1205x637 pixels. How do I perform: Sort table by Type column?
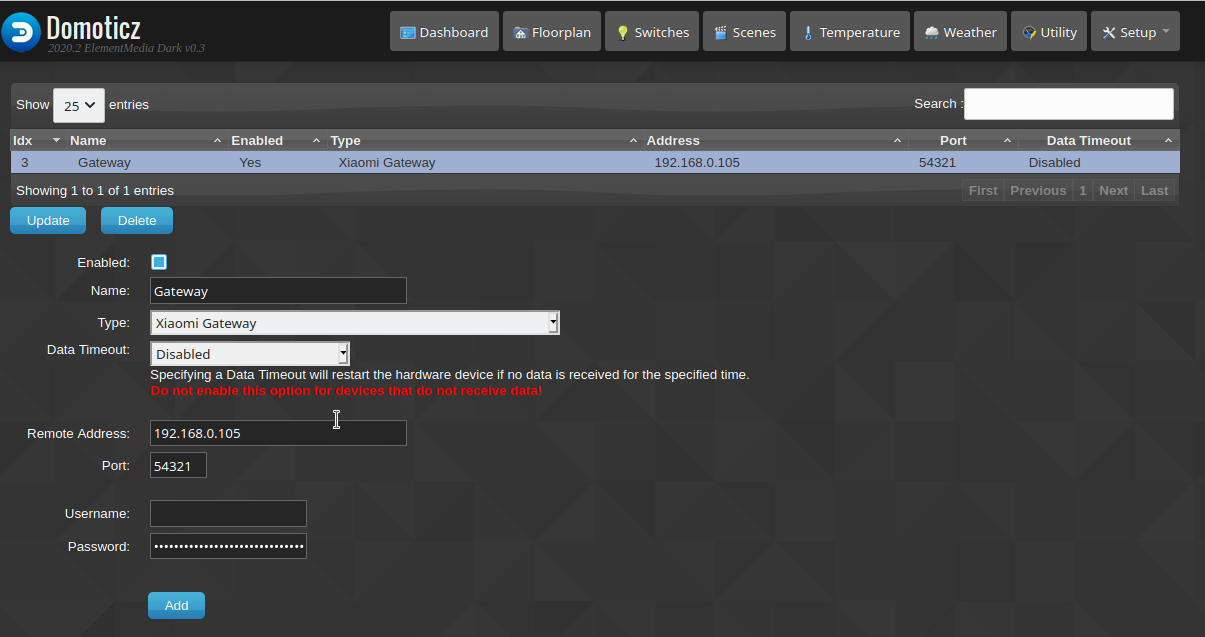(x=484, y=141)
